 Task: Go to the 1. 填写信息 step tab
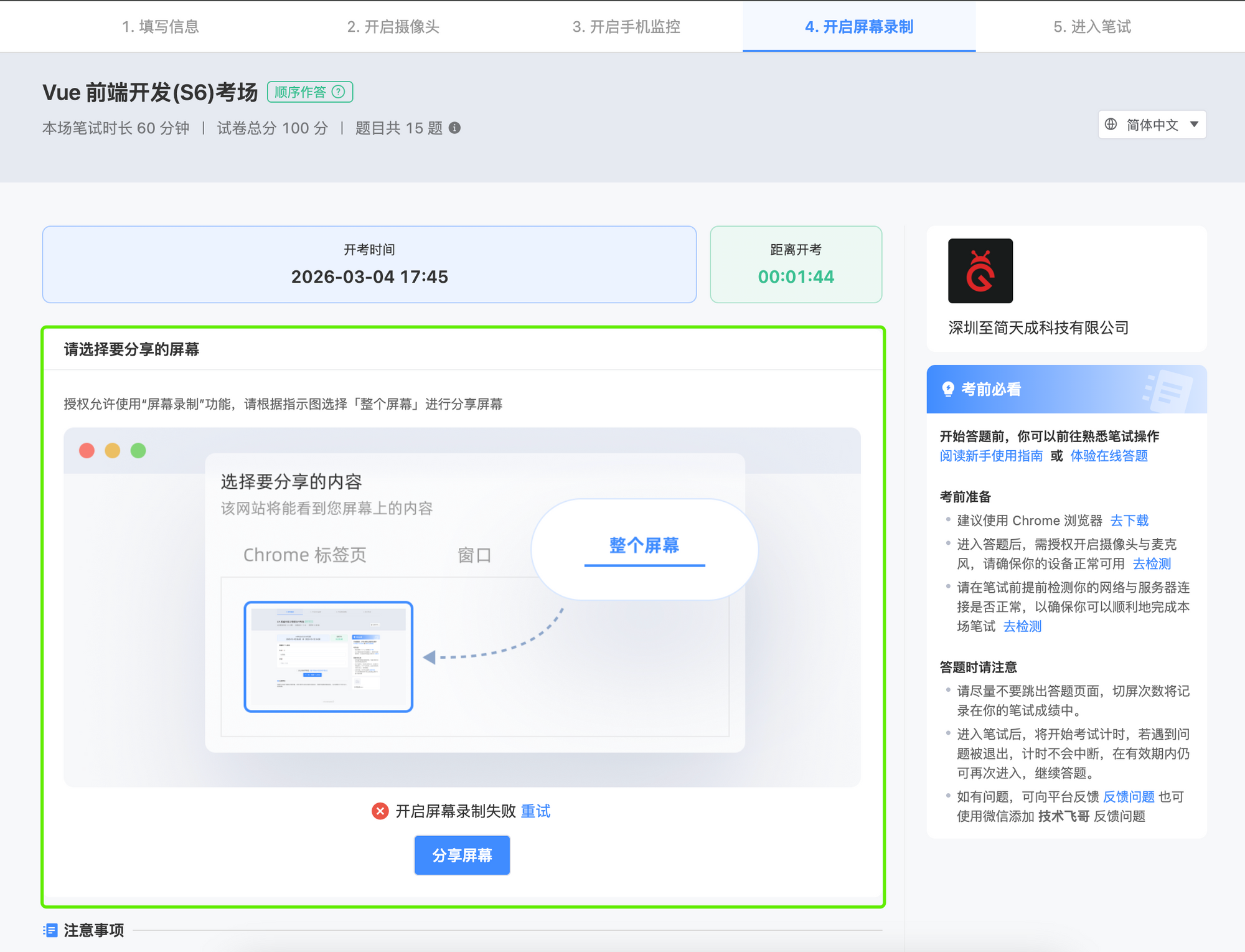coord(161,27)
